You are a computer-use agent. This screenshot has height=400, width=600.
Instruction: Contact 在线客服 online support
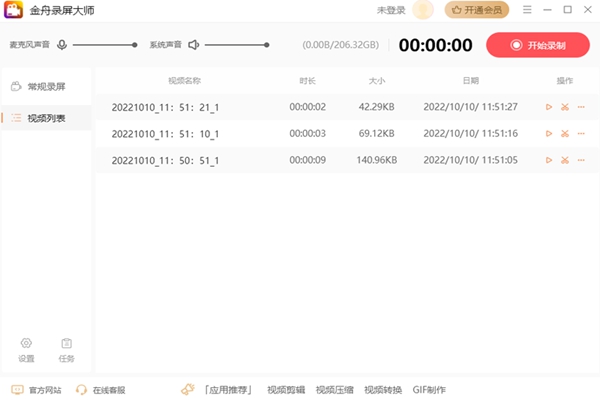[101, 390]
